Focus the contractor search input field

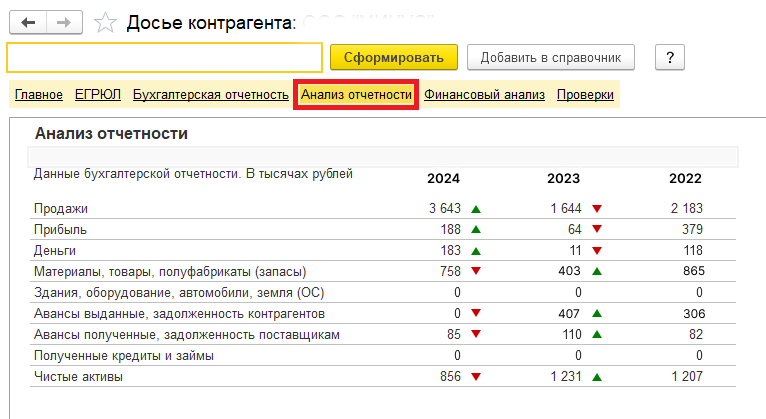pos(164,57)
